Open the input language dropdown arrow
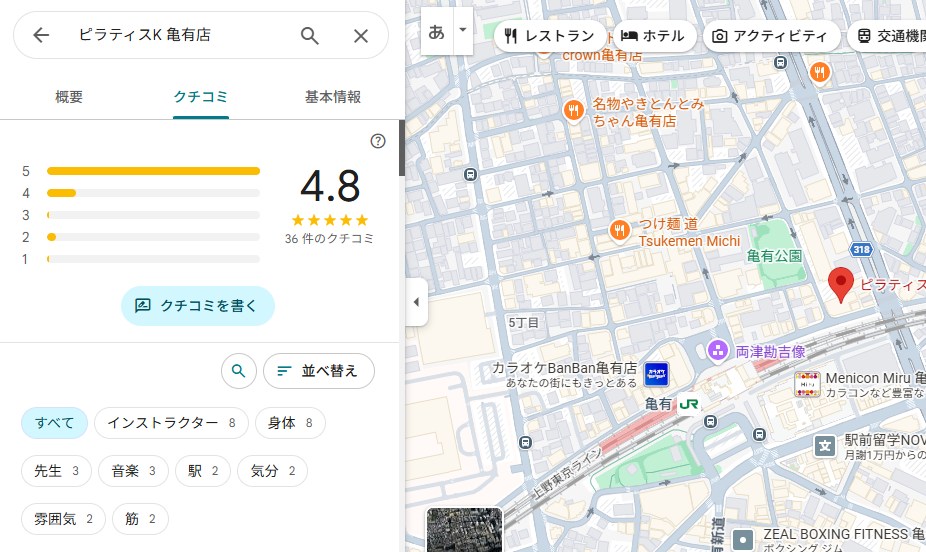 pyautogui.click(x=462, y=30)
